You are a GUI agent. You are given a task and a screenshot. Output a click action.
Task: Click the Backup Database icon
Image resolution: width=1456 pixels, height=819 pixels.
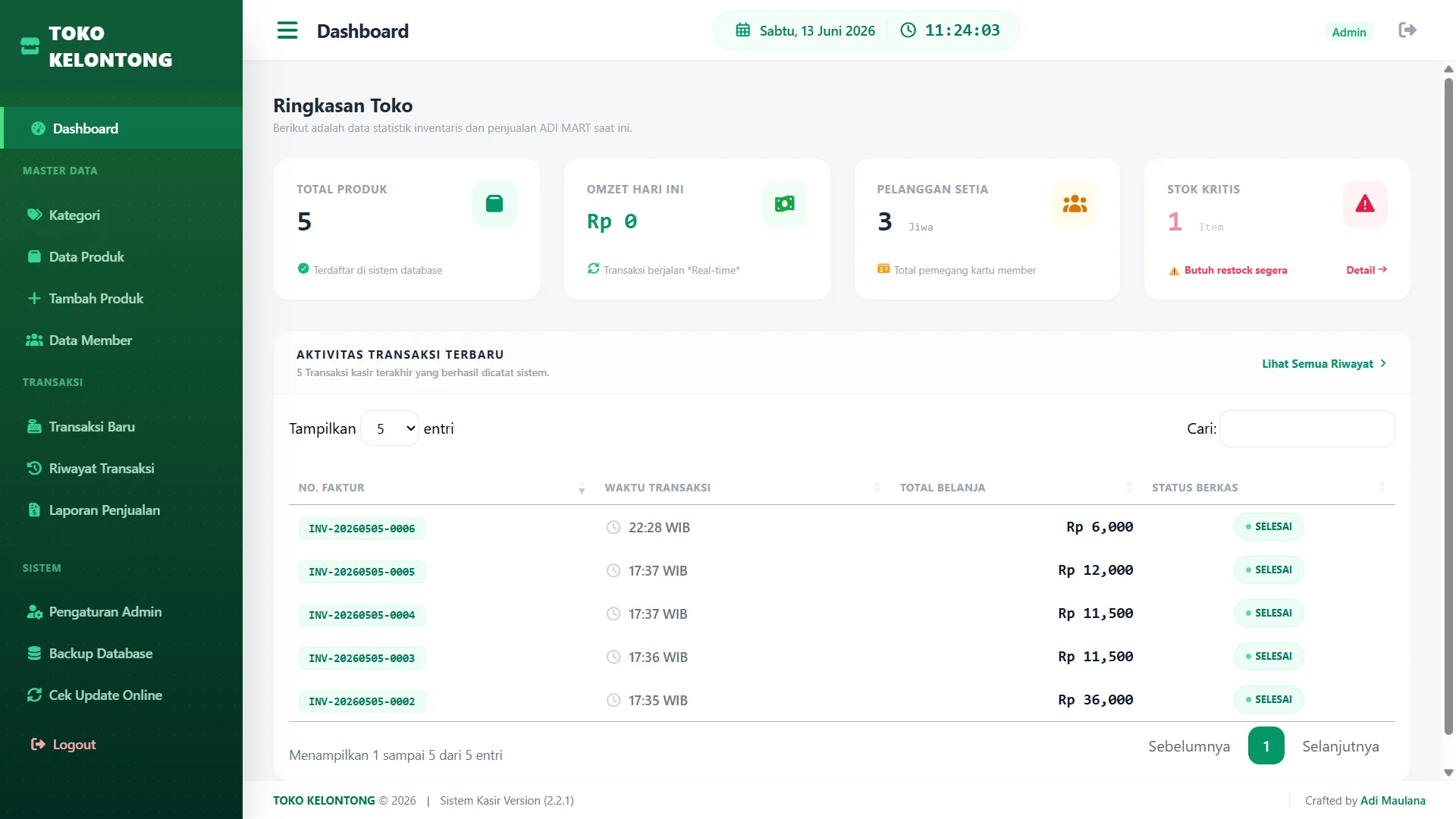tap(34, 653)
